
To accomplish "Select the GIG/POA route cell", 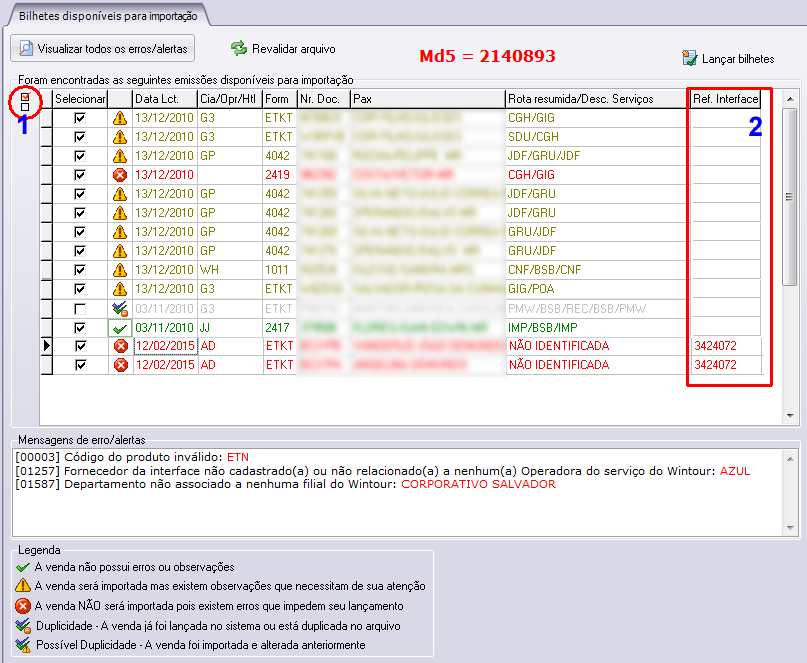I will [x=598, y=289].
